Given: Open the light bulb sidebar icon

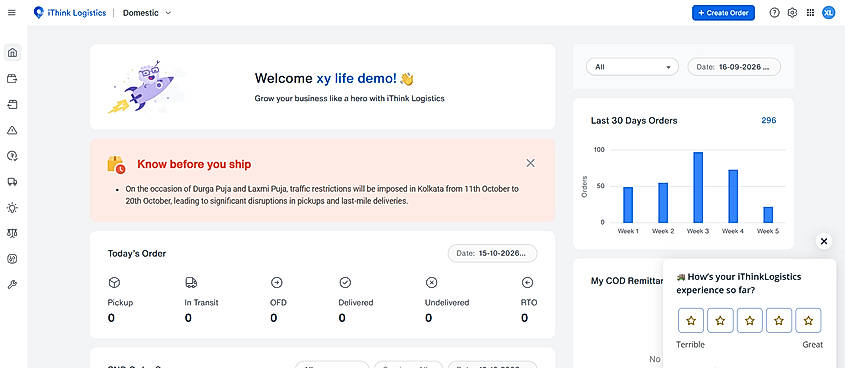Looking at the screenshot, I should click(12, 207).
